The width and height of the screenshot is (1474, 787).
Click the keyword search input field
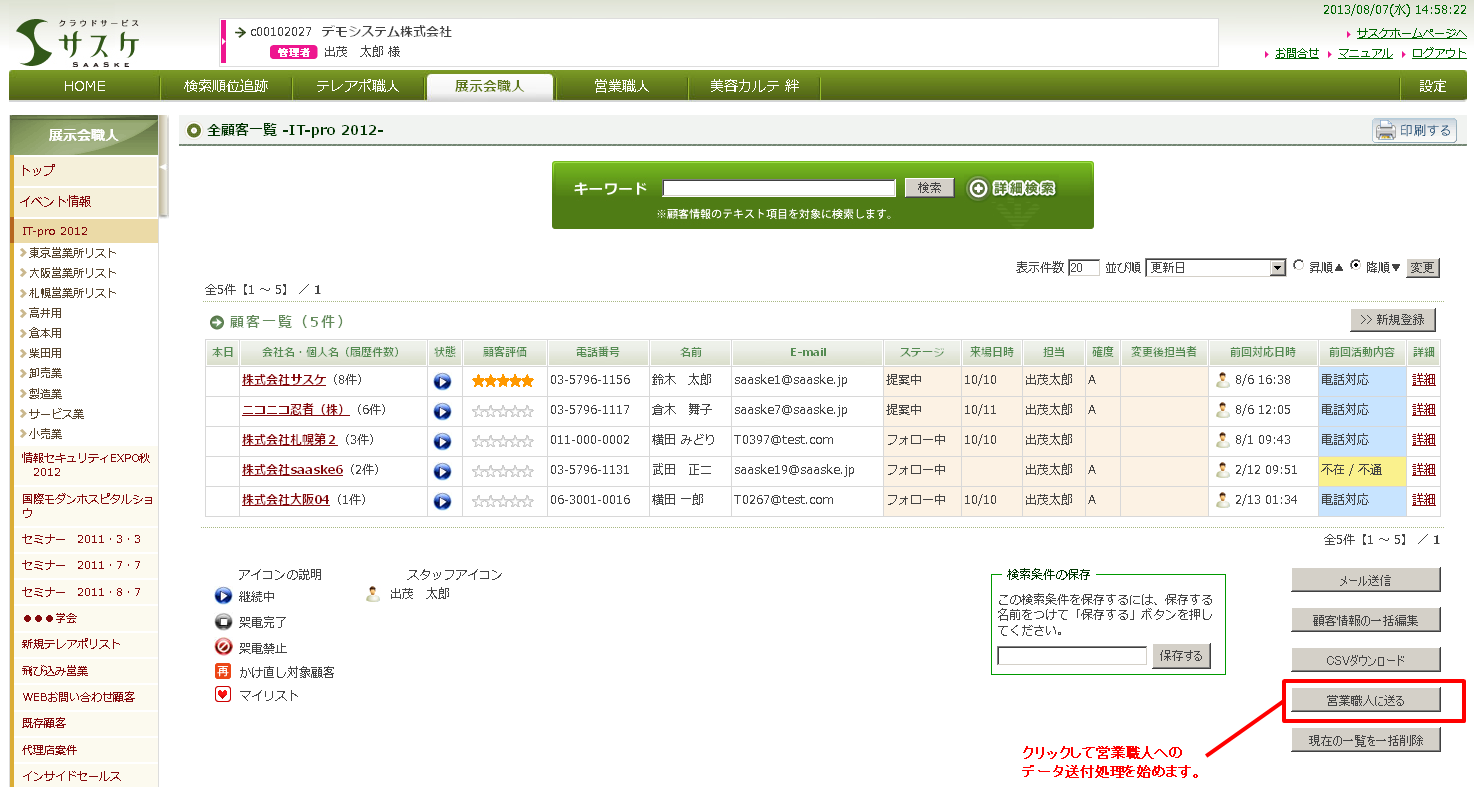click(778, 188)
